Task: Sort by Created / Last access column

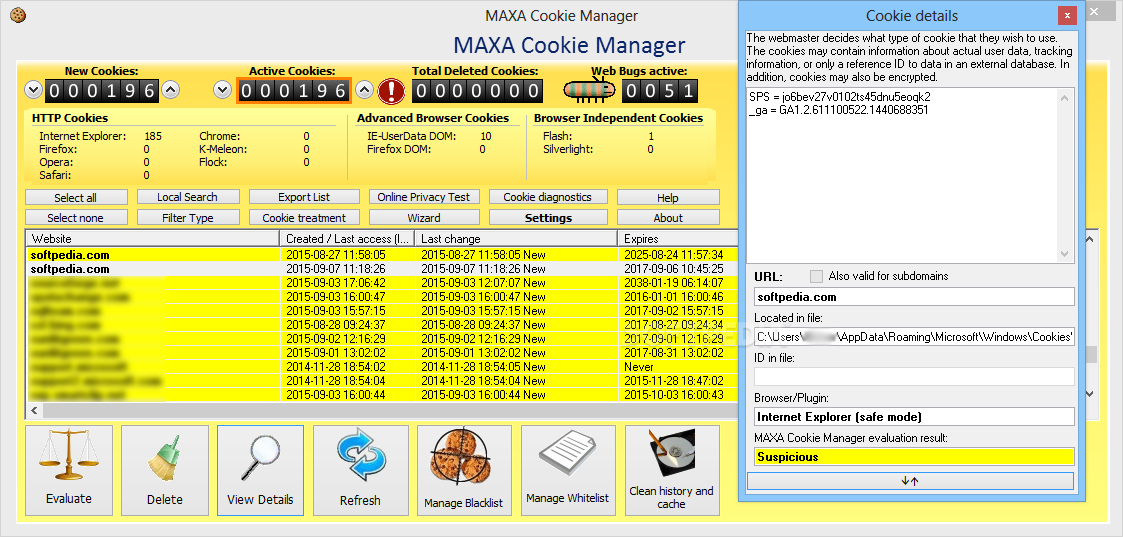Action: point(347,238)
